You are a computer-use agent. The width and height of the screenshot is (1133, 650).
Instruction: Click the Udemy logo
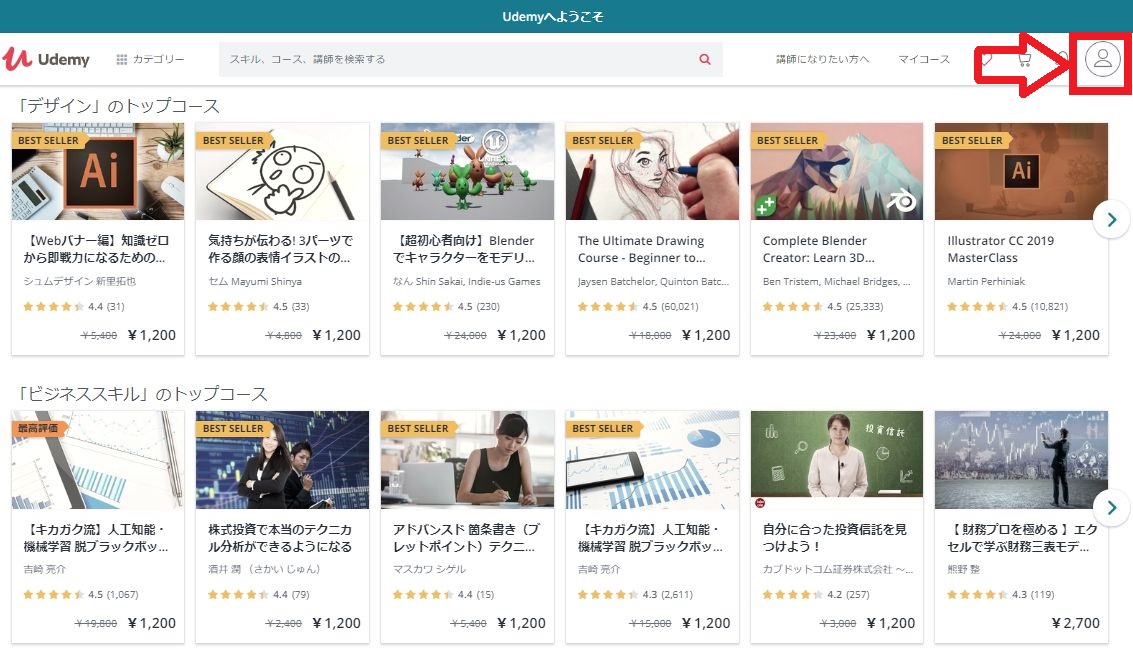[47, 59]
